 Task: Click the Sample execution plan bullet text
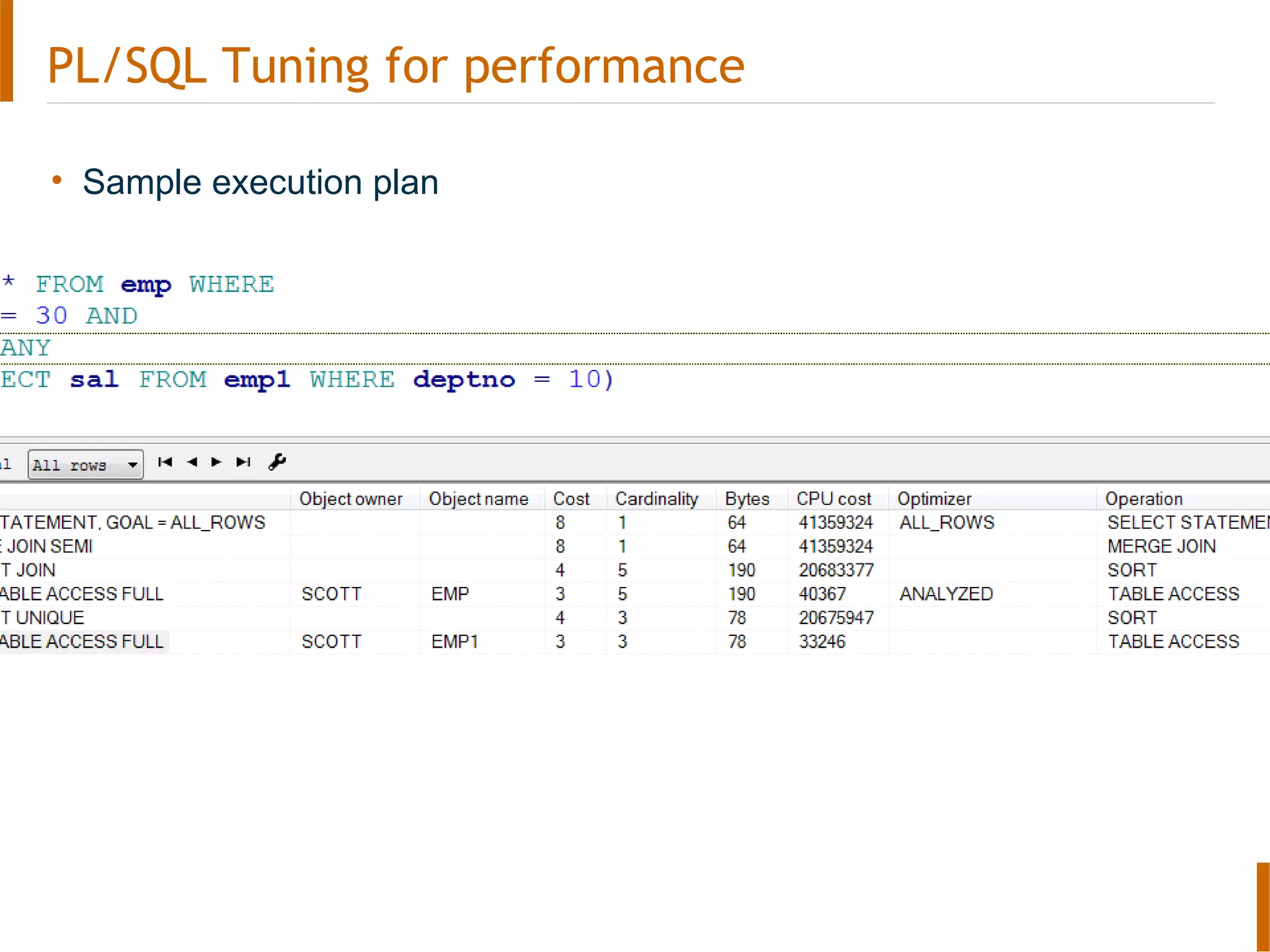[260, 182]
